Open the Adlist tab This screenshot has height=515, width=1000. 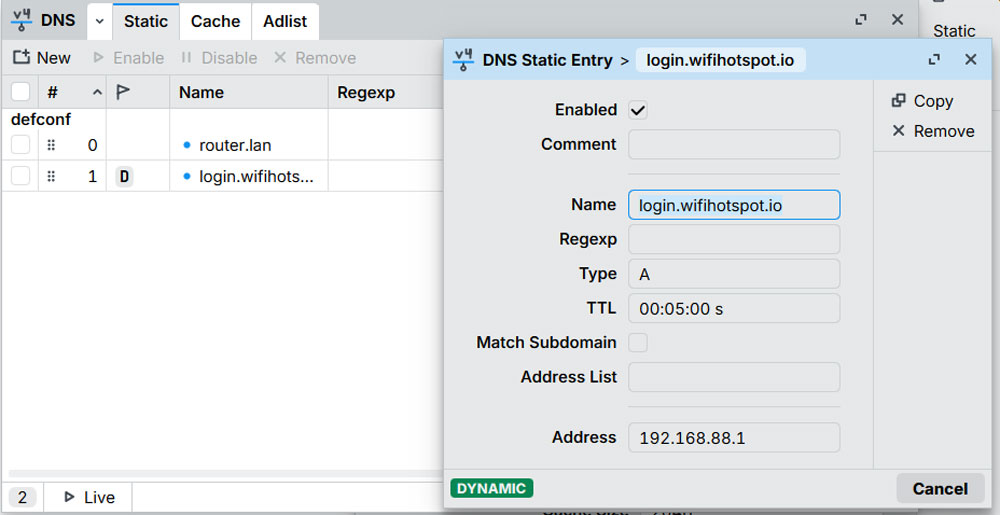pos(285,21)
